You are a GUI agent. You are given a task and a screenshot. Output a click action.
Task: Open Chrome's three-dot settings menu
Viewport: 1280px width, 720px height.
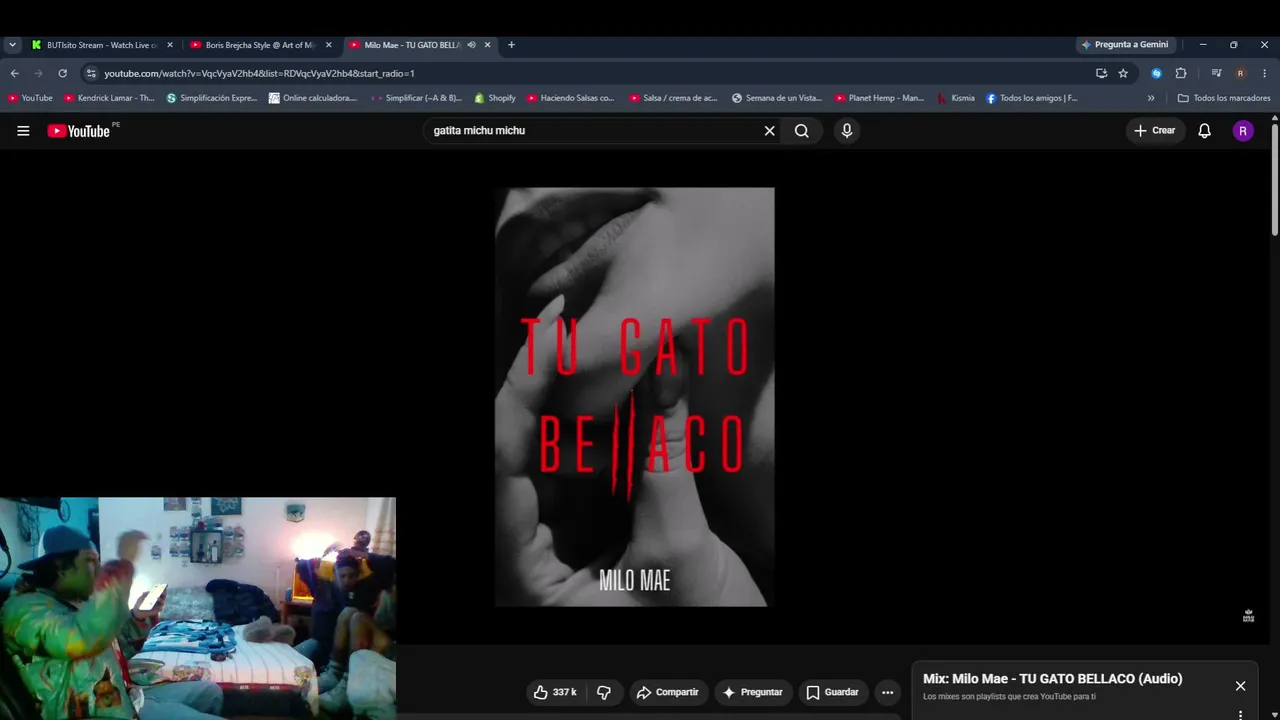click(x=1264, y=73)
